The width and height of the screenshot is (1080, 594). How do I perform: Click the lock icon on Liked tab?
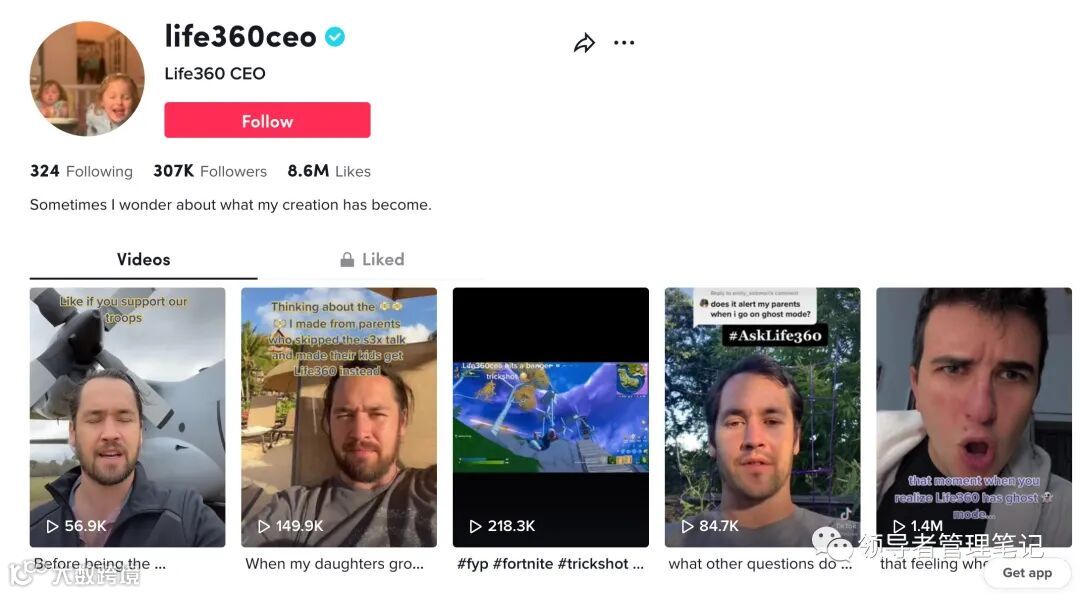tap(347, 260)
